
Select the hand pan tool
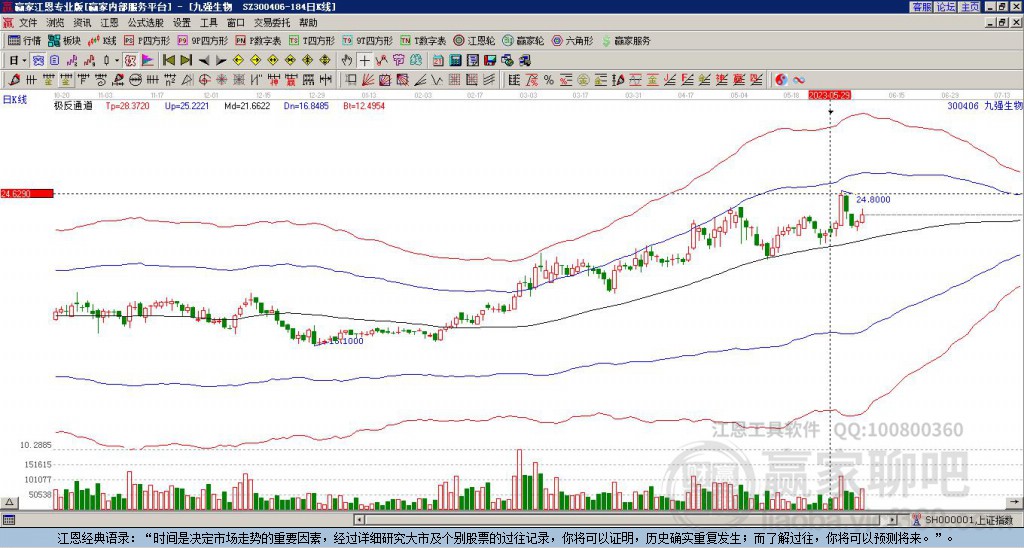(347, 61)
